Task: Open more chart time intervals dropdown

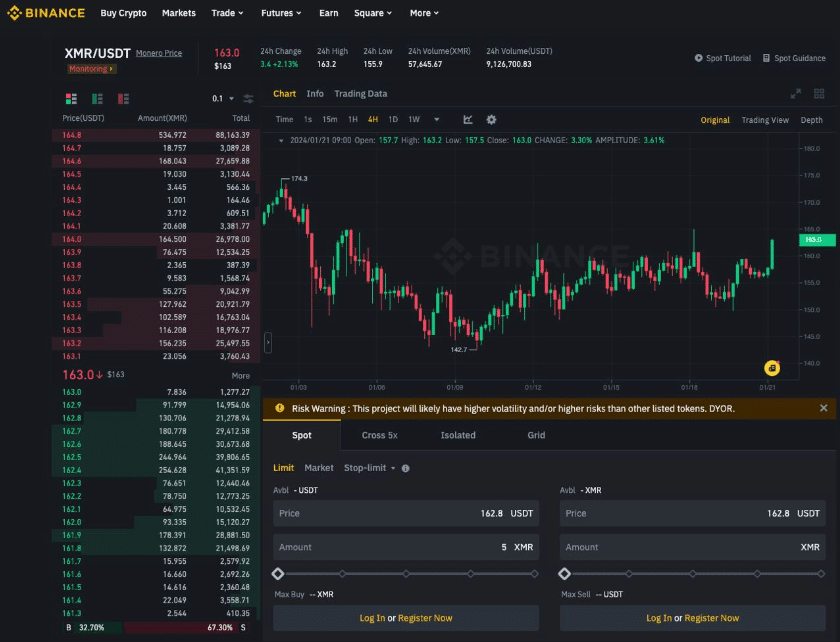Action: tap(437, 120)
